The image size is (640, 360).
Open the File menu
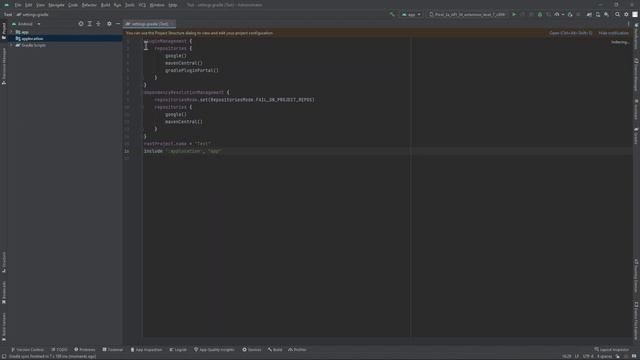coord(18,5)
